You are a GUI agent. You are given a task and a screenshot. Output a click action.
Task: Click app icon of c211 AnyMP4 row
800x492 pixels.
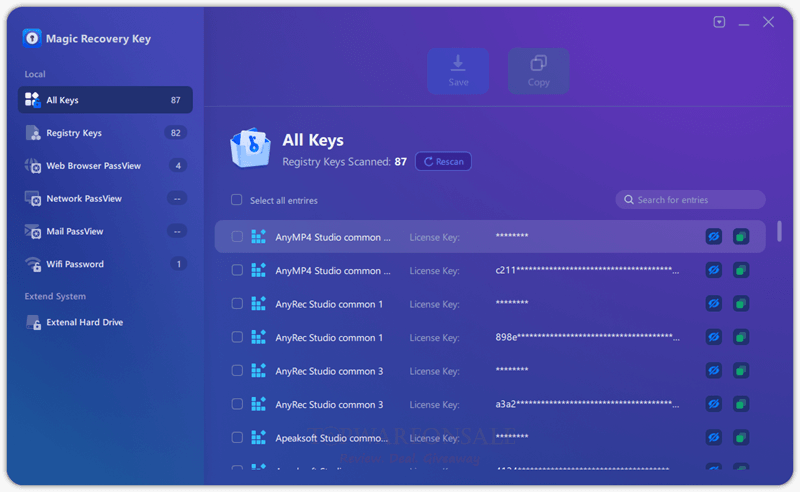tap(258, 270)
